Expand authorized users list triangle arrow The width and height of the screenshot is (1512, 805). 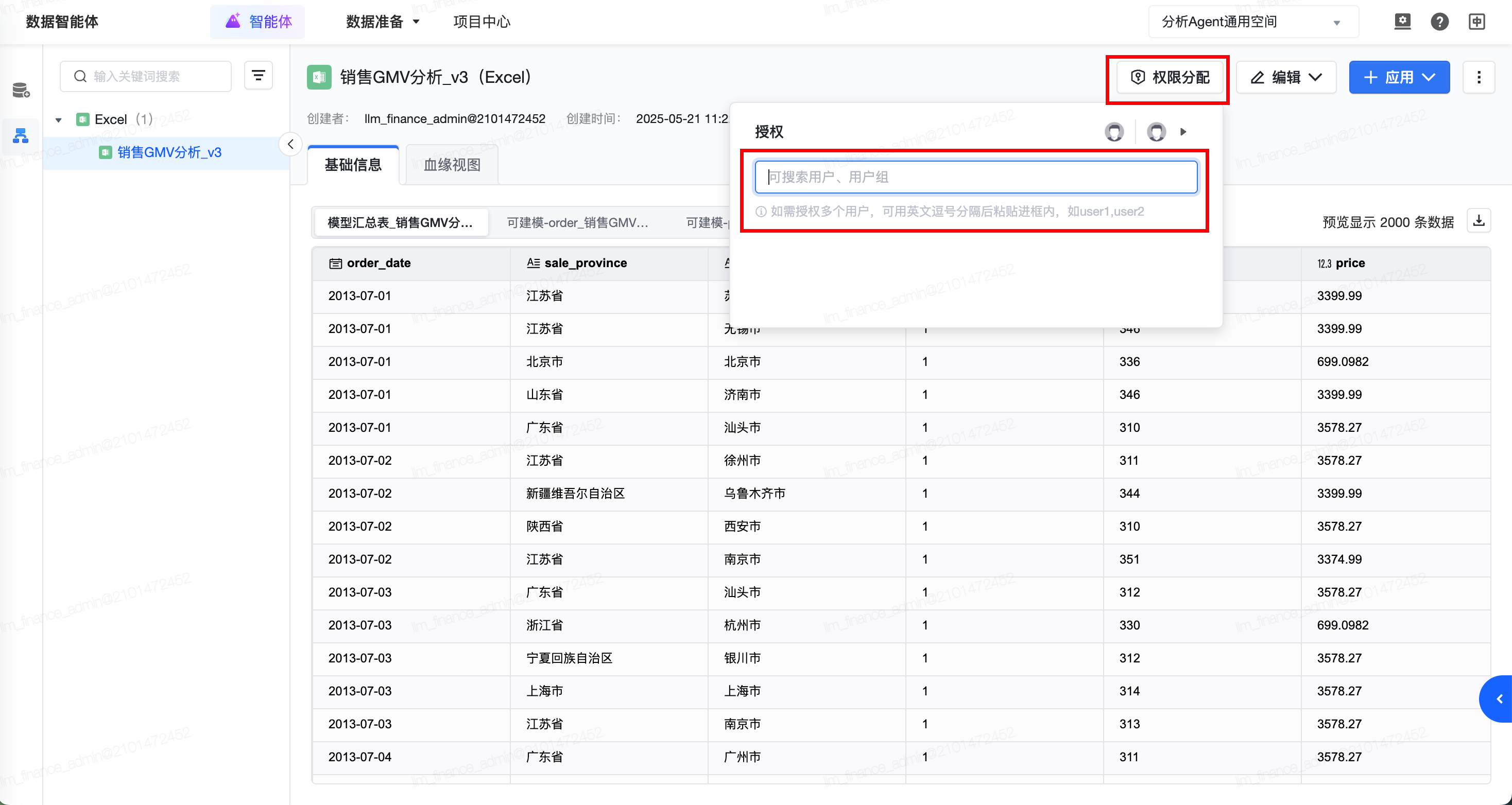coord(1183,132)
